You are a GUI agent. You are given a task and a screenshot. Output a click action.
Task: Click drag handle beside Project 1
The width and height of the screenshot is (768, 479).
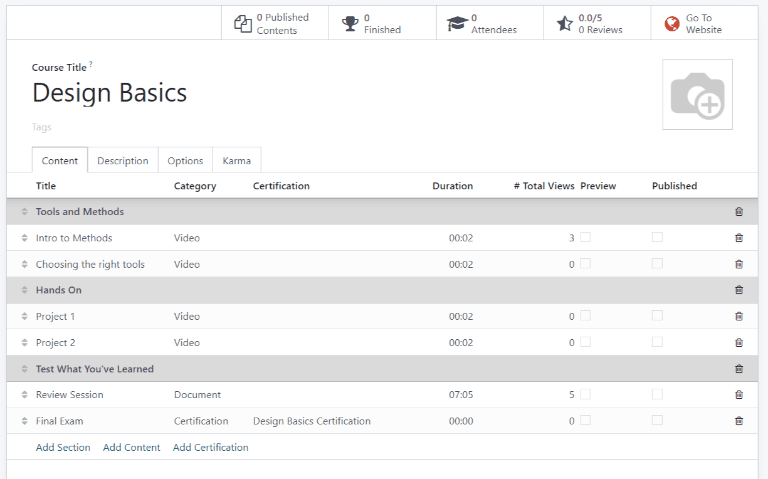25,317
